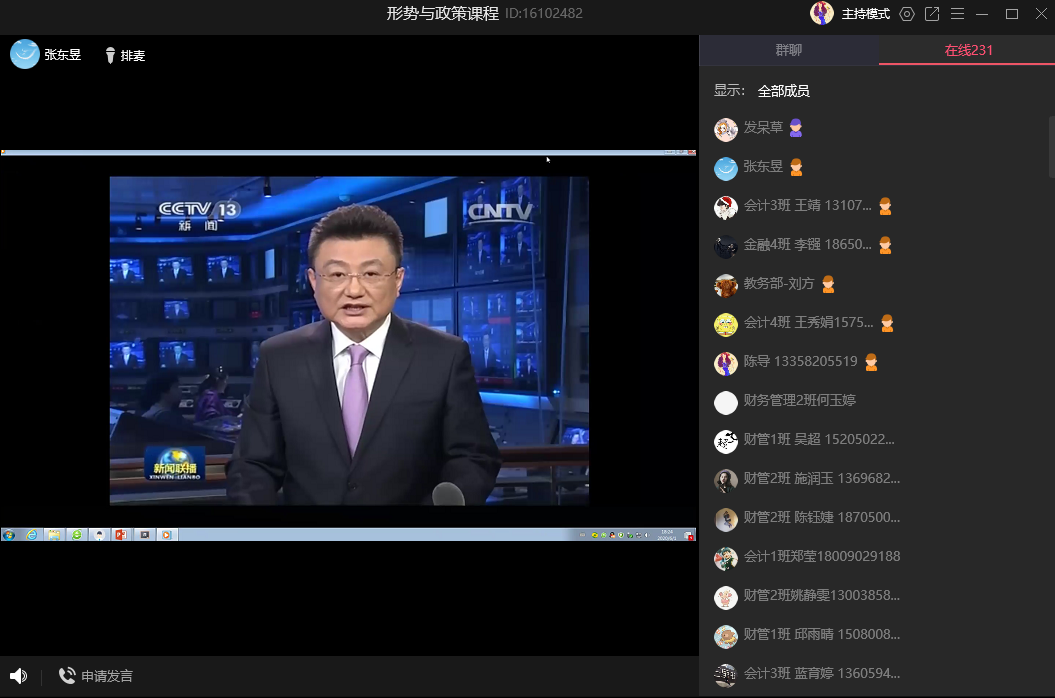Click the role badge next to 教务部-刘方
Screen dimensions: 1055x698
pyautogui.click(x=828, y=285)
